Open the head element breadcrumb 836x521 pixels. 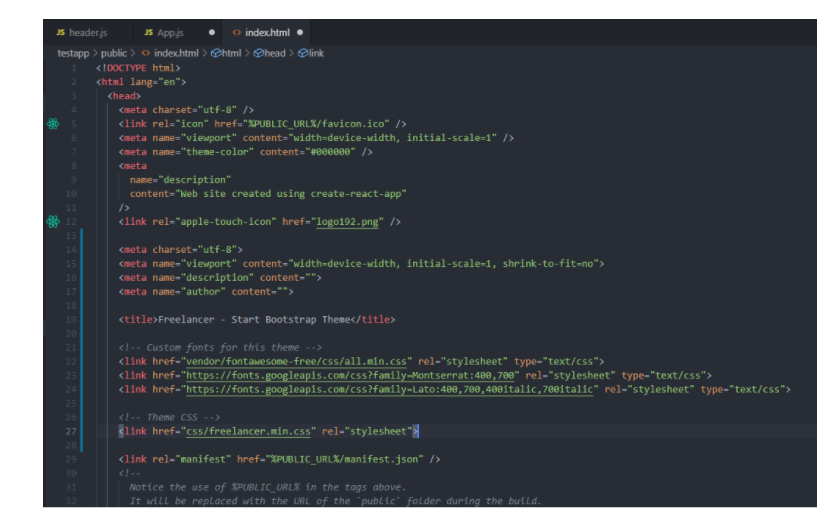tap(275, 53)
